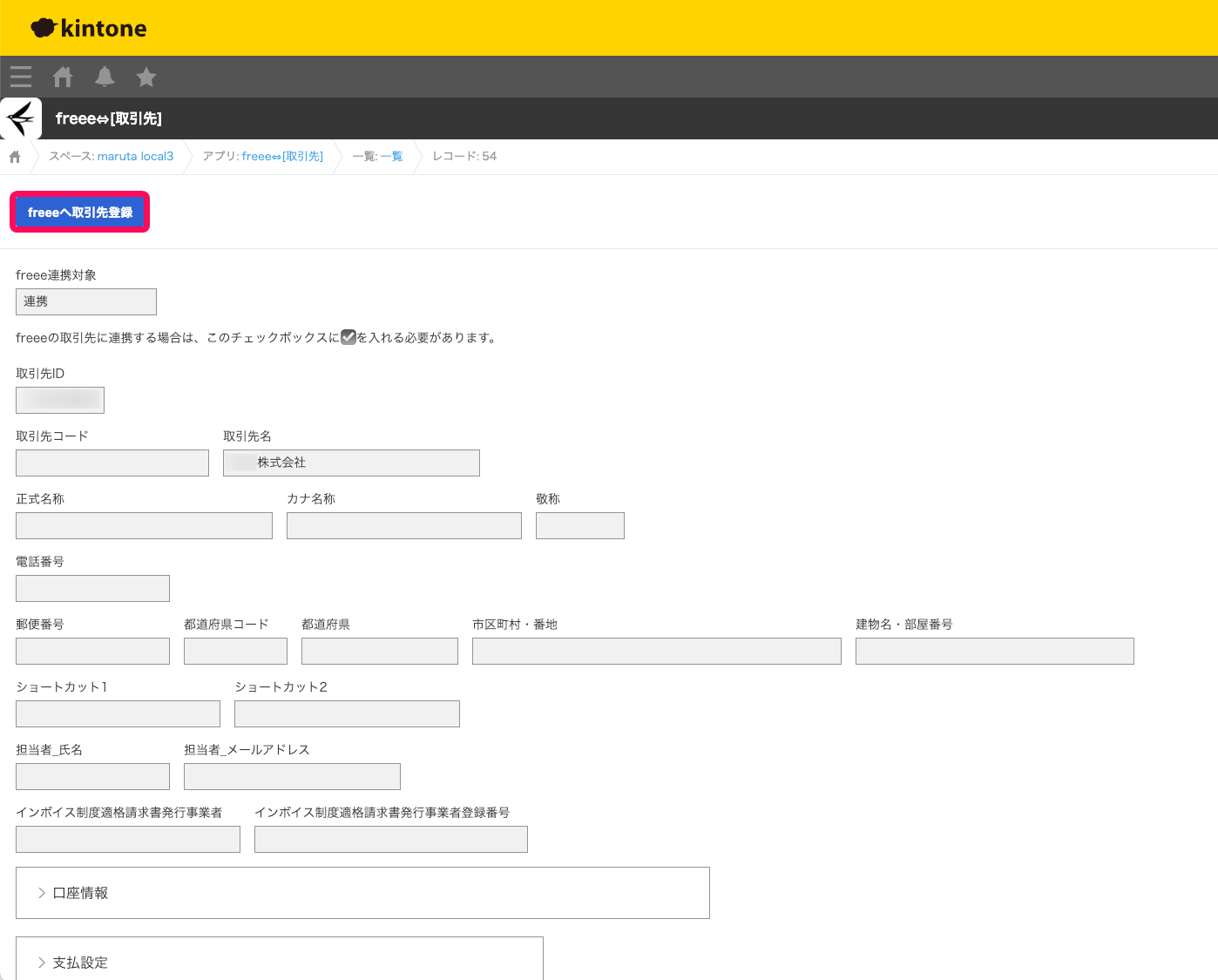Image resolution: width=1218 pixels, height=980 pixels.
Task: Click the 敬称 field
Action: [580, 525]
